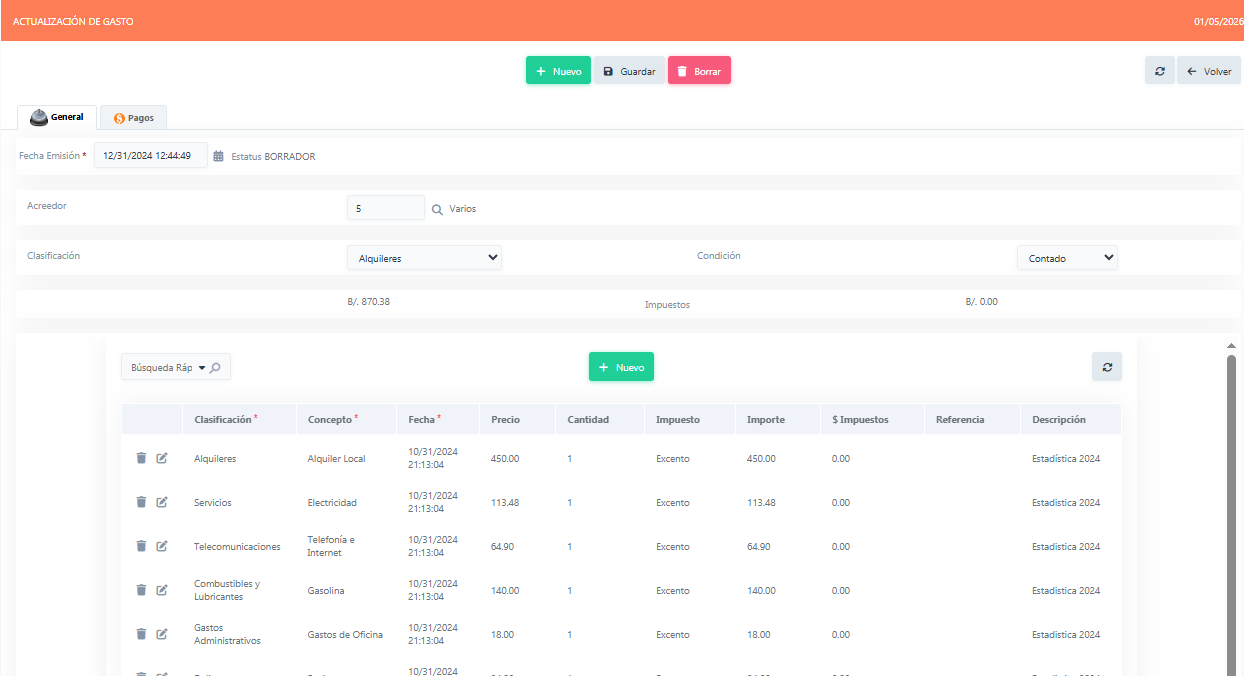Click search magnifier beside Acreedor field
This screenshot has height=676, width=1244.
(437, 210)
